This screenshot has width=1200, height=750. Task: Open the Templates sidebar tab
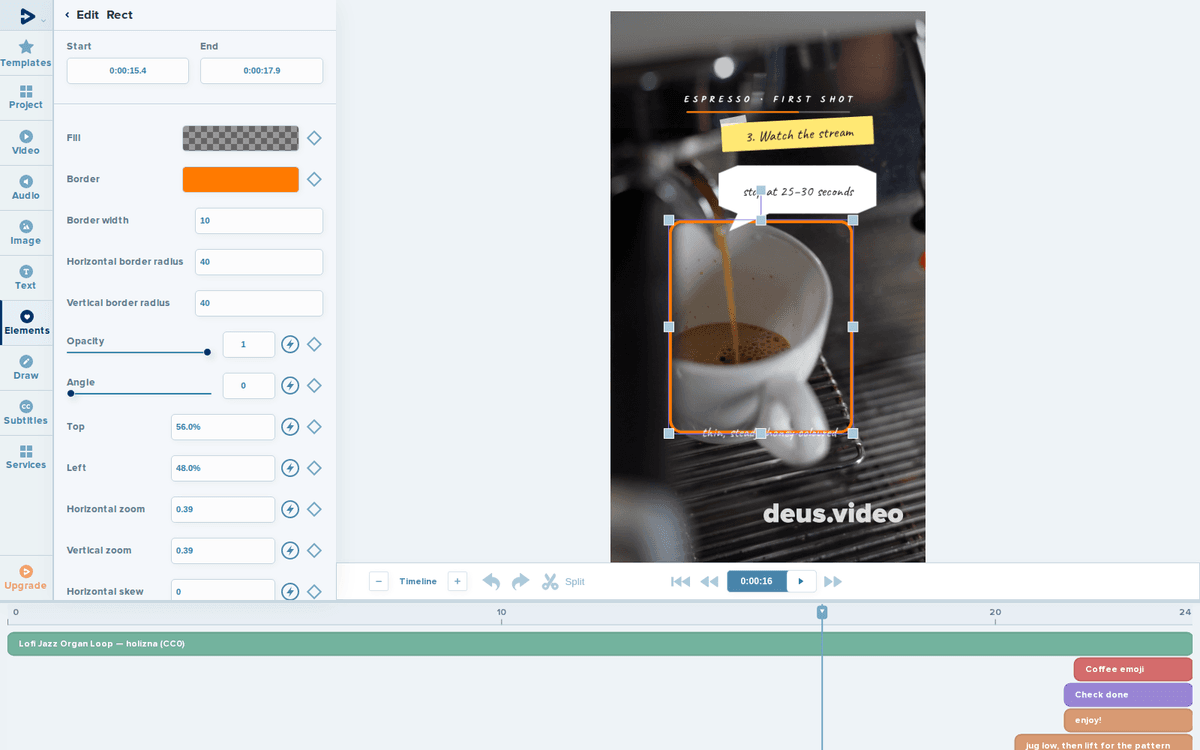pos(26,54)
